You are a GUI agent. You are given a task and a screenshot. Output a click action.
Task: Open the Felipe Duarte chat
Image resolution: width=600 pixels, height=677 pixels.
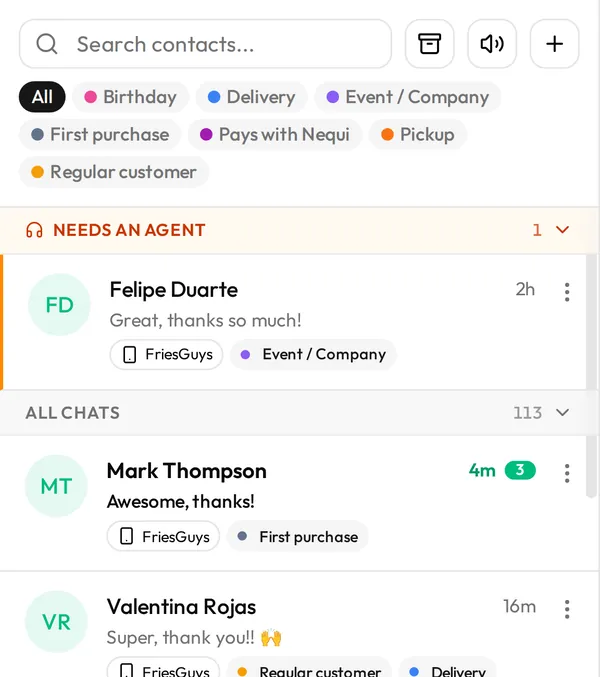pos(294,322)
